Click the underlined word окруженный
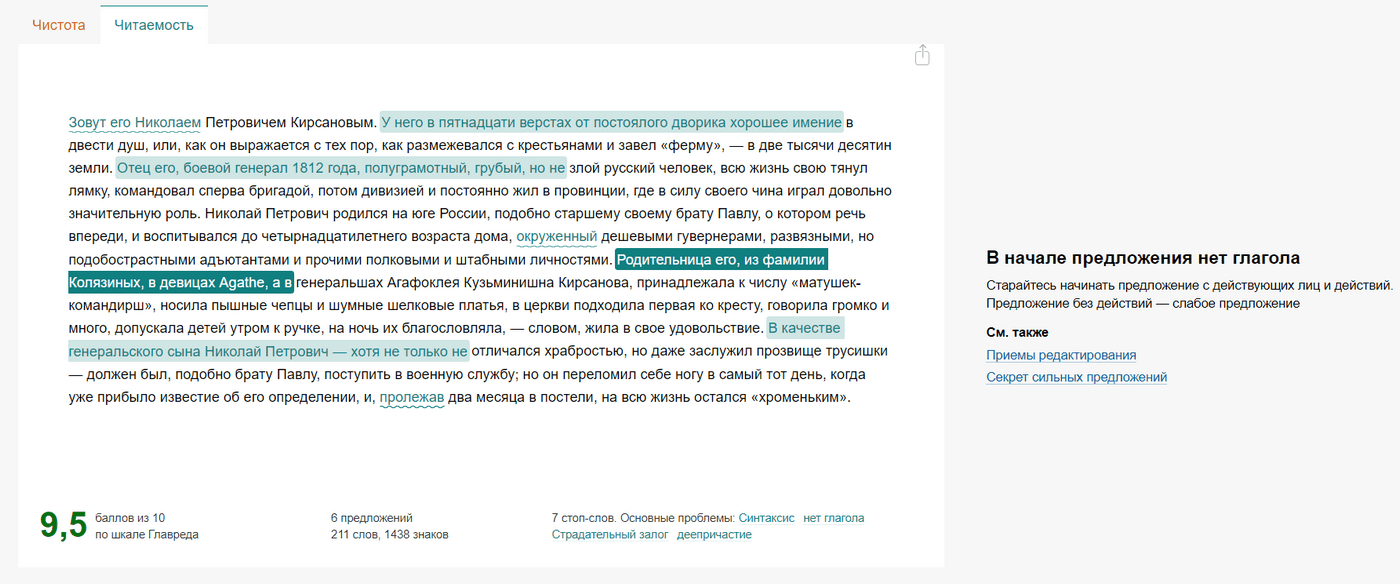This screenshot has height=584, width=1400. click(x=556, y=237)
